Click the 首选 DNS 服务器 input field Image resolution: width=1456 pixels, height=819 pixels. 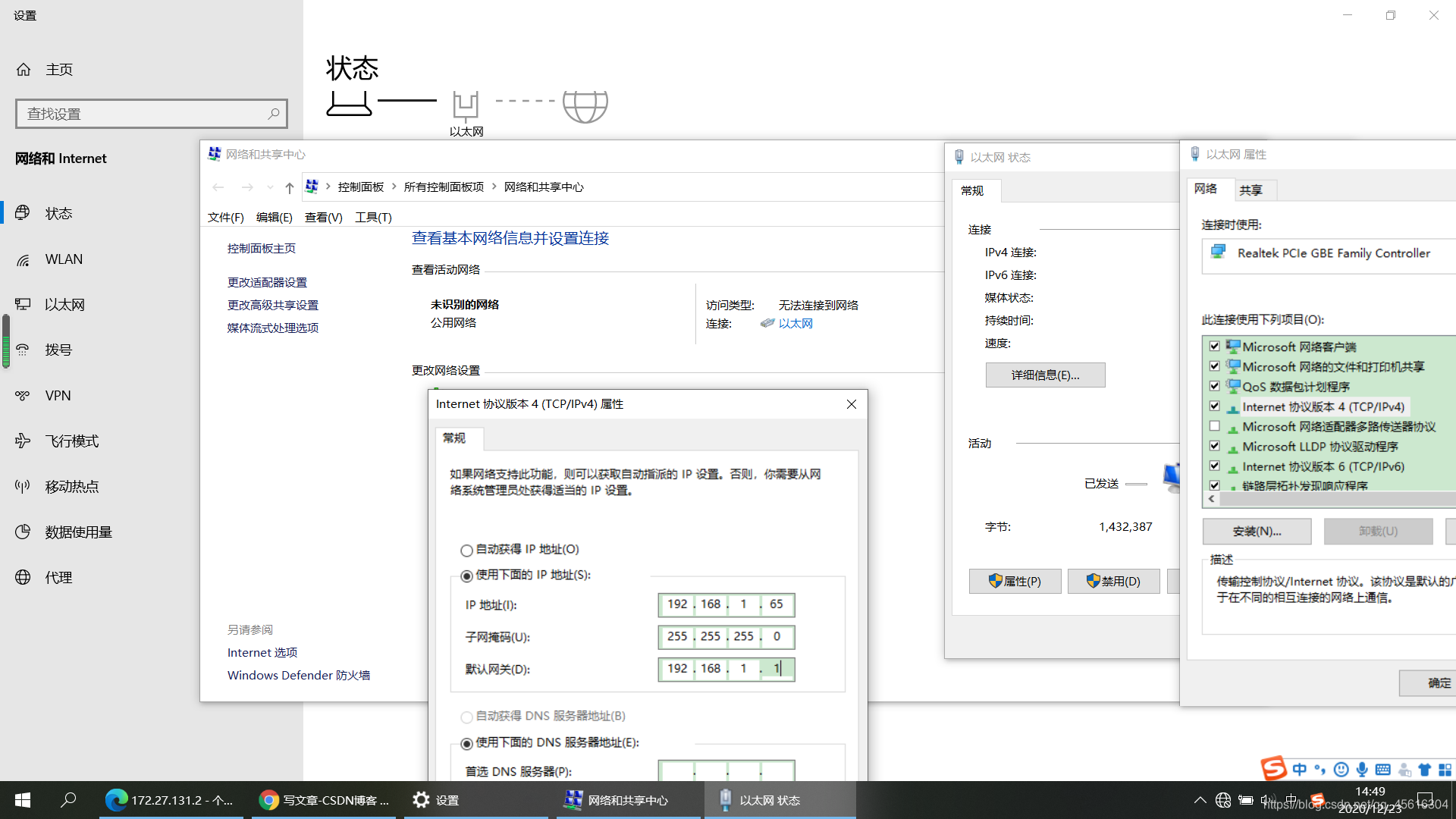tap(726, 770)
